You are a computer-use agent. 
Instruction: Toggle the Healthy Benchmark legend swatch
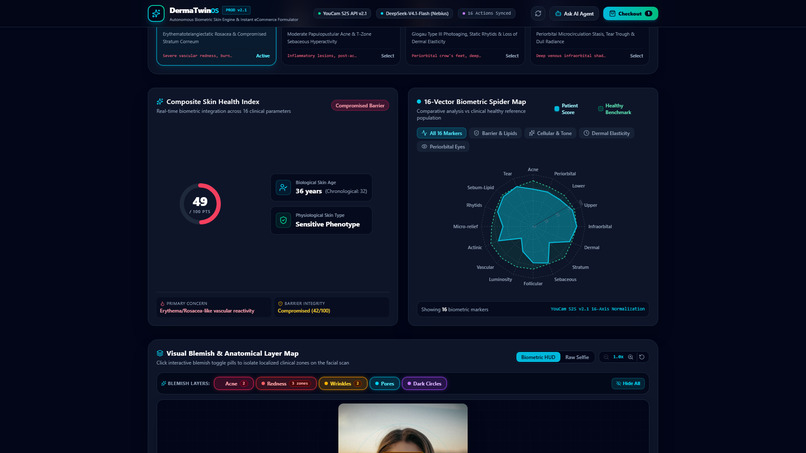(x=600, y=108)
